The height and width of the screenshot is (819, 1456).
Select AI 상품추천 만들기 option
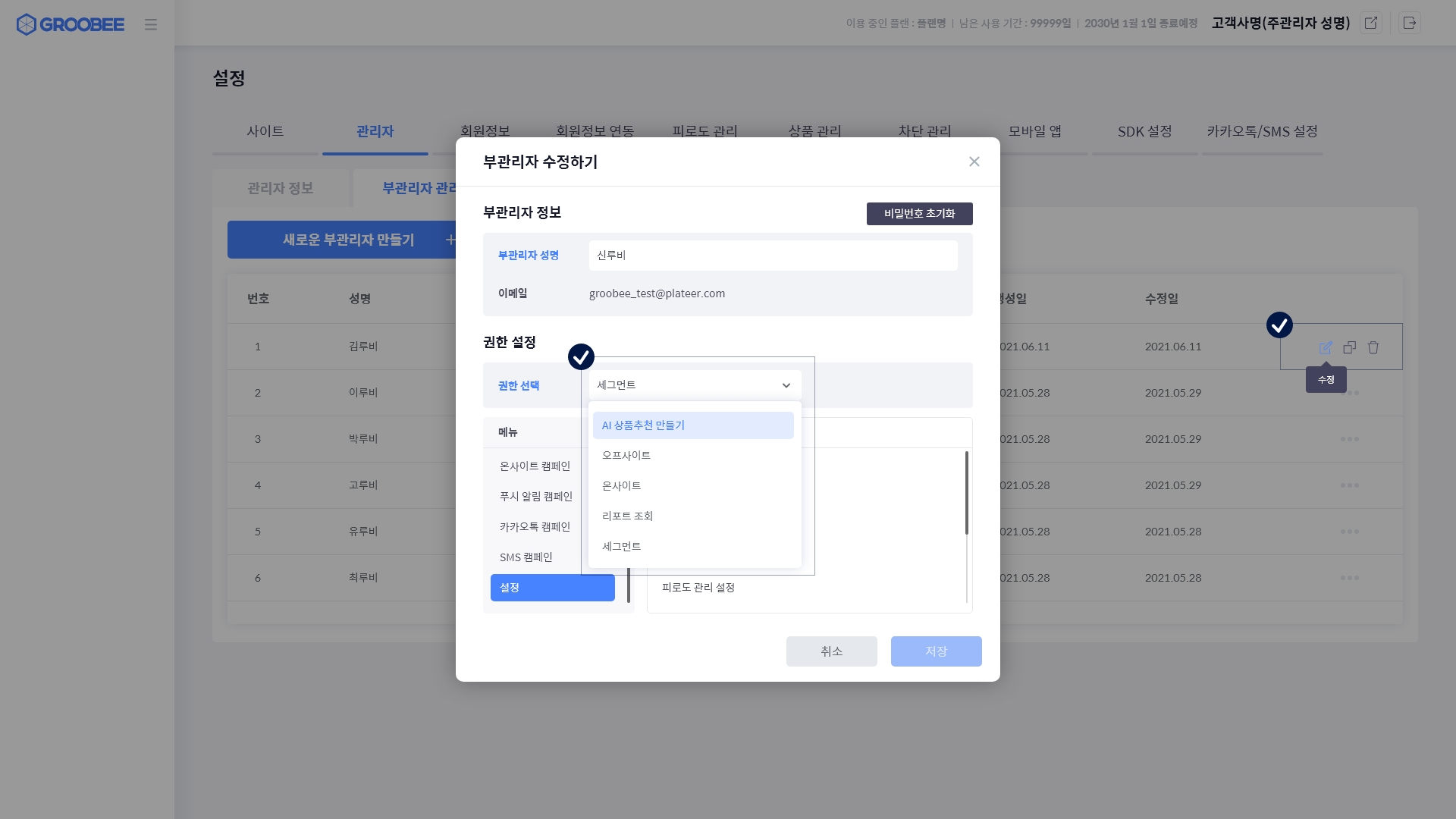pyautogui.click(x=693, y=425)
